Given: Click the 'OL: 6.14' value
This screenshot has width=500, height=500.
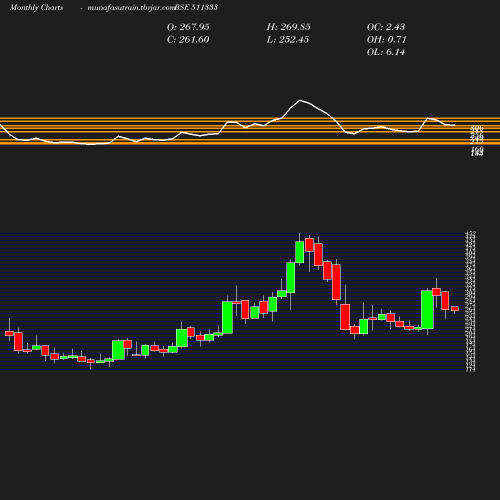Looking at the screenshot, I should click(x=386, y=52).
